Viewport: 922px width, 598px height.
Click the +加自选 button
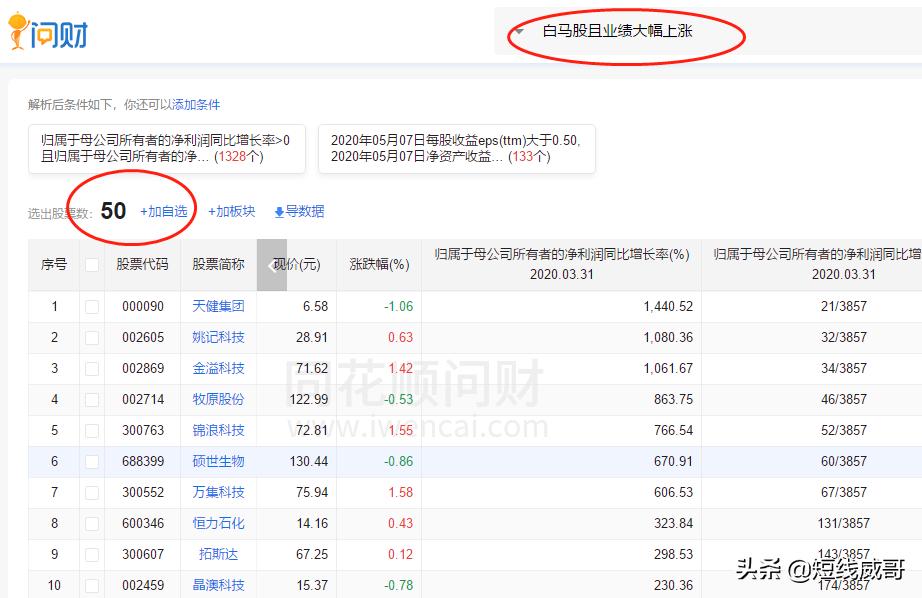163,211
